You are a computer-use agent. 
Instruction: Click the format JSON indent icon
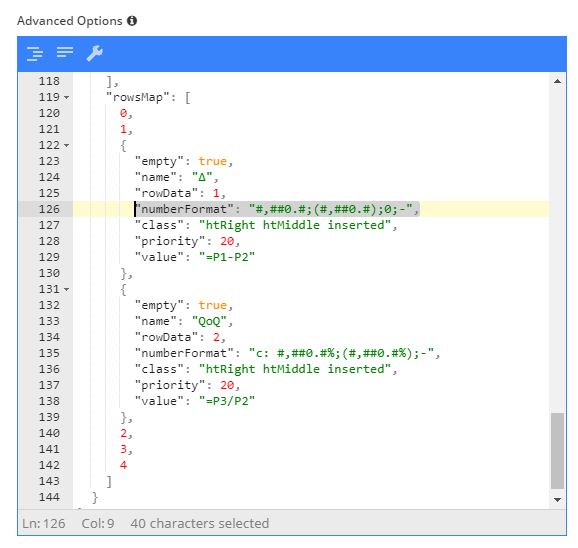coord(35,53)
